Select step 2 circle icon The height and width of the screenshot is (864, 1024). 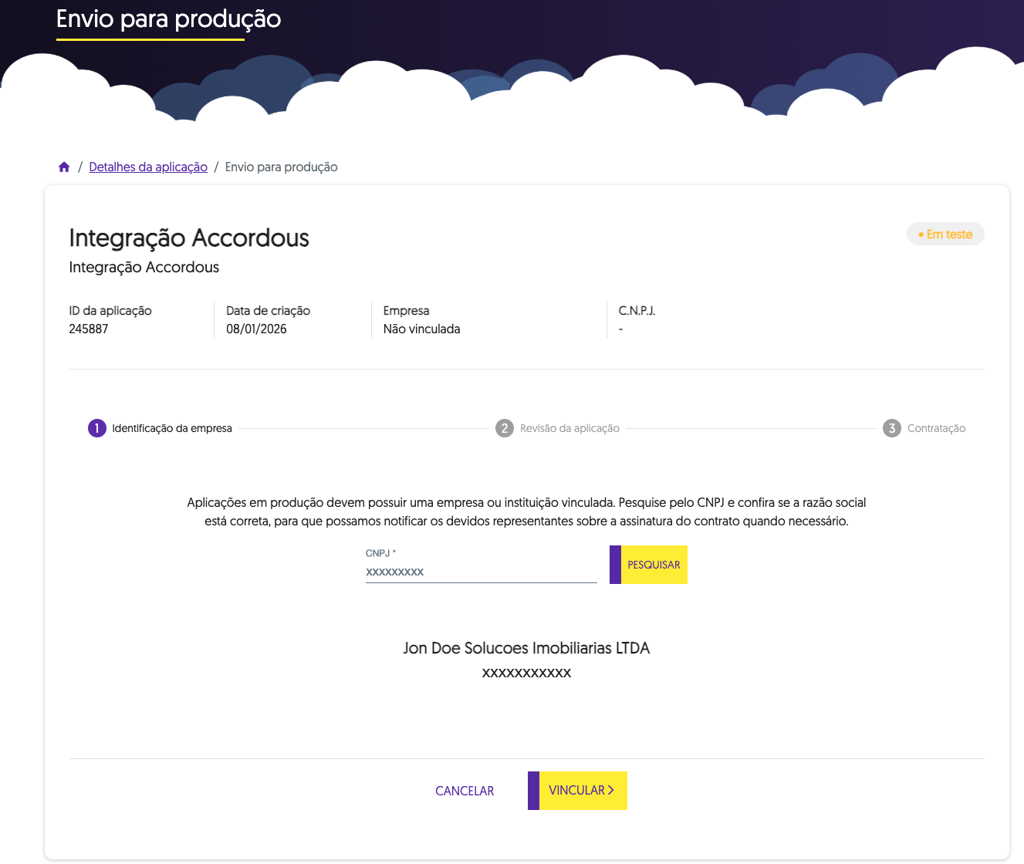pos(504,428)
